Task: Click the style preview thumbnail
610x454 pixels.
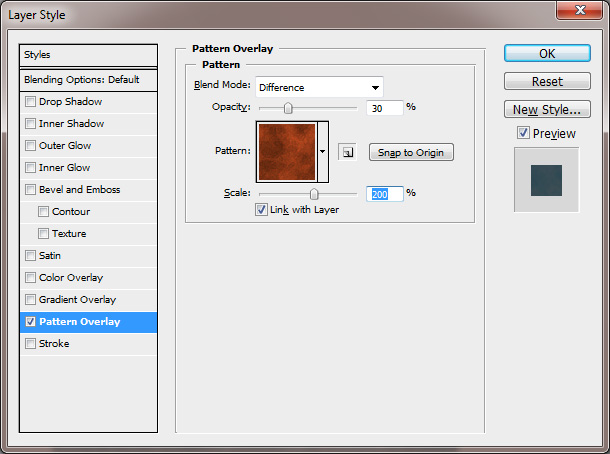Action: pos(546,180)
